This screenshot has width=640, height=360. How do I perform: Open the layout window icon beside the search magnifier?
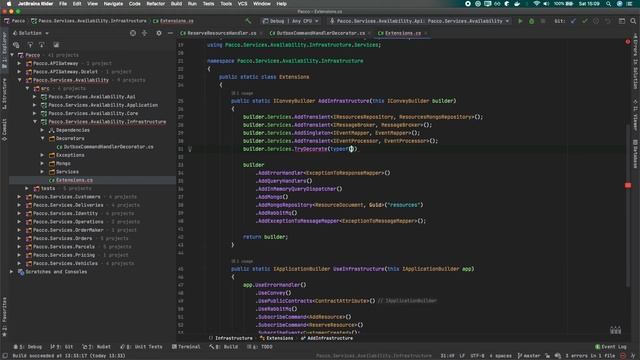pyautogui.click(x=622, y=21)
